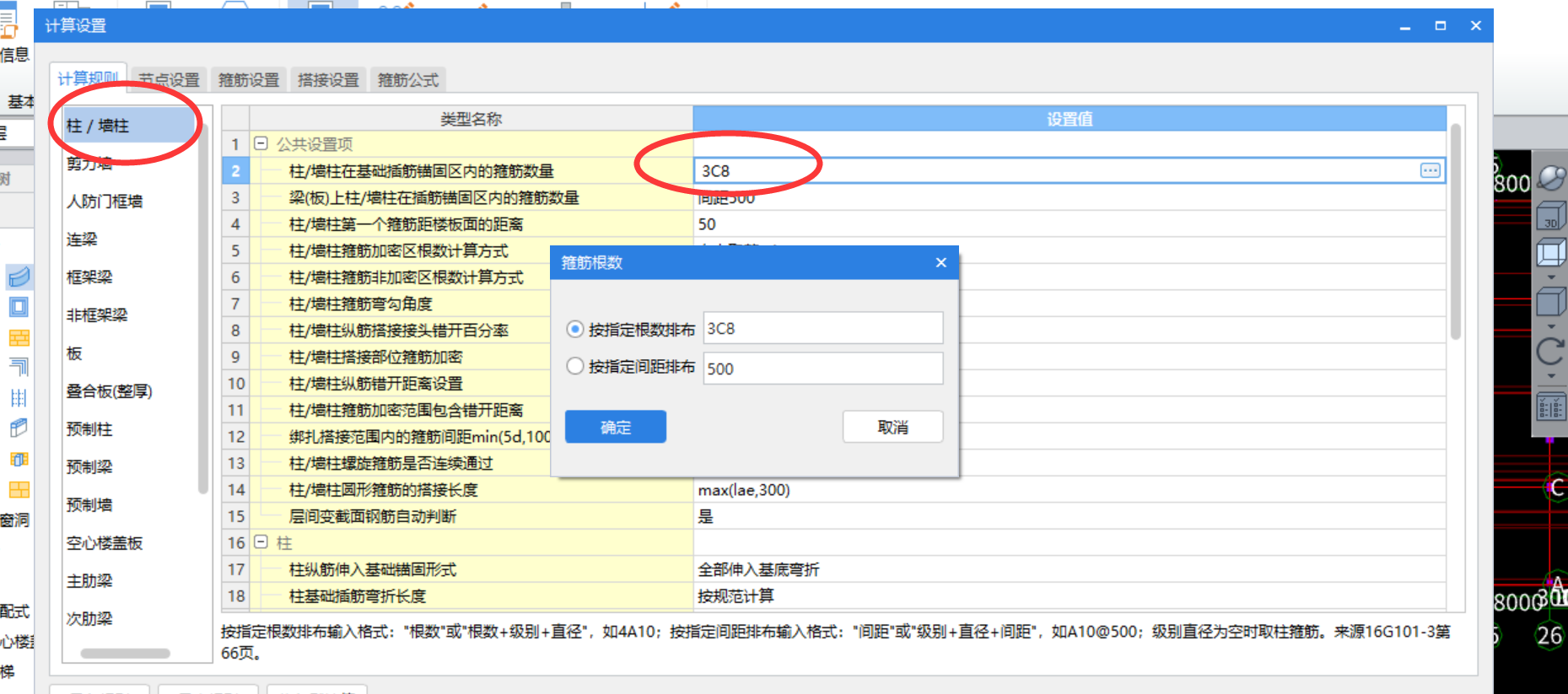The image size is (1568, 694).
Task: Click the orbit view icon in right toolbar
Action: pyautogui.click(x=1551, y=179)
